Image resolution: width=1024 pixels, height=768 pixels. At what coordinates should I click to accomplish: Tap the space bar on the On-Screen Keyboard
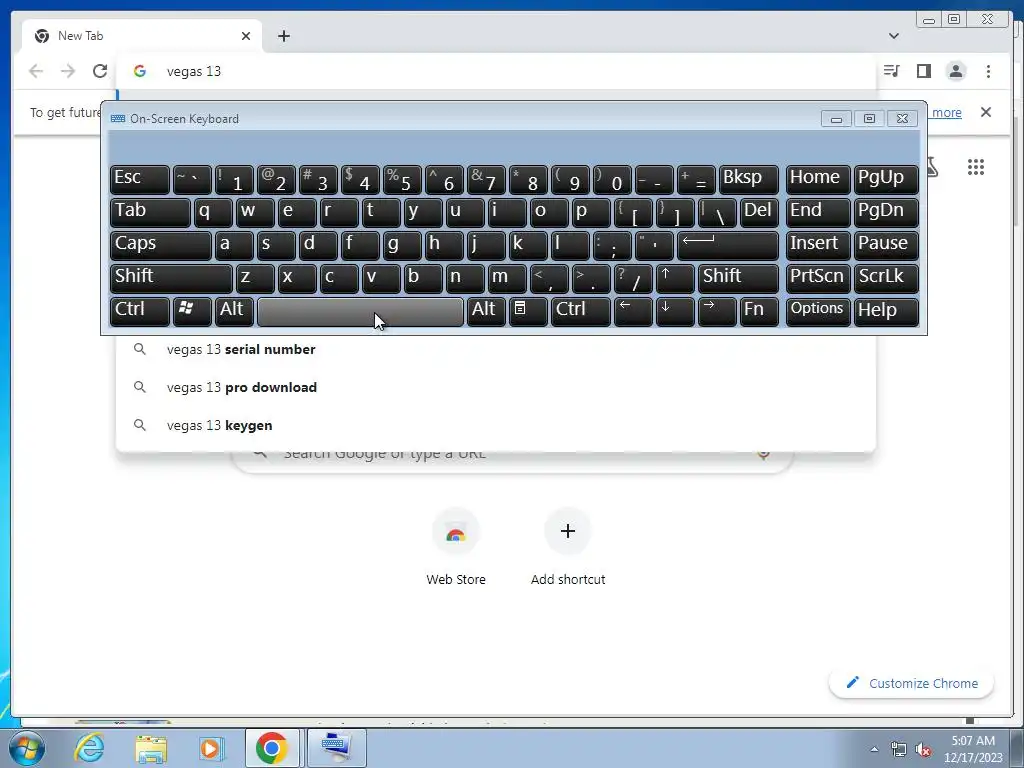pos(360,311)
